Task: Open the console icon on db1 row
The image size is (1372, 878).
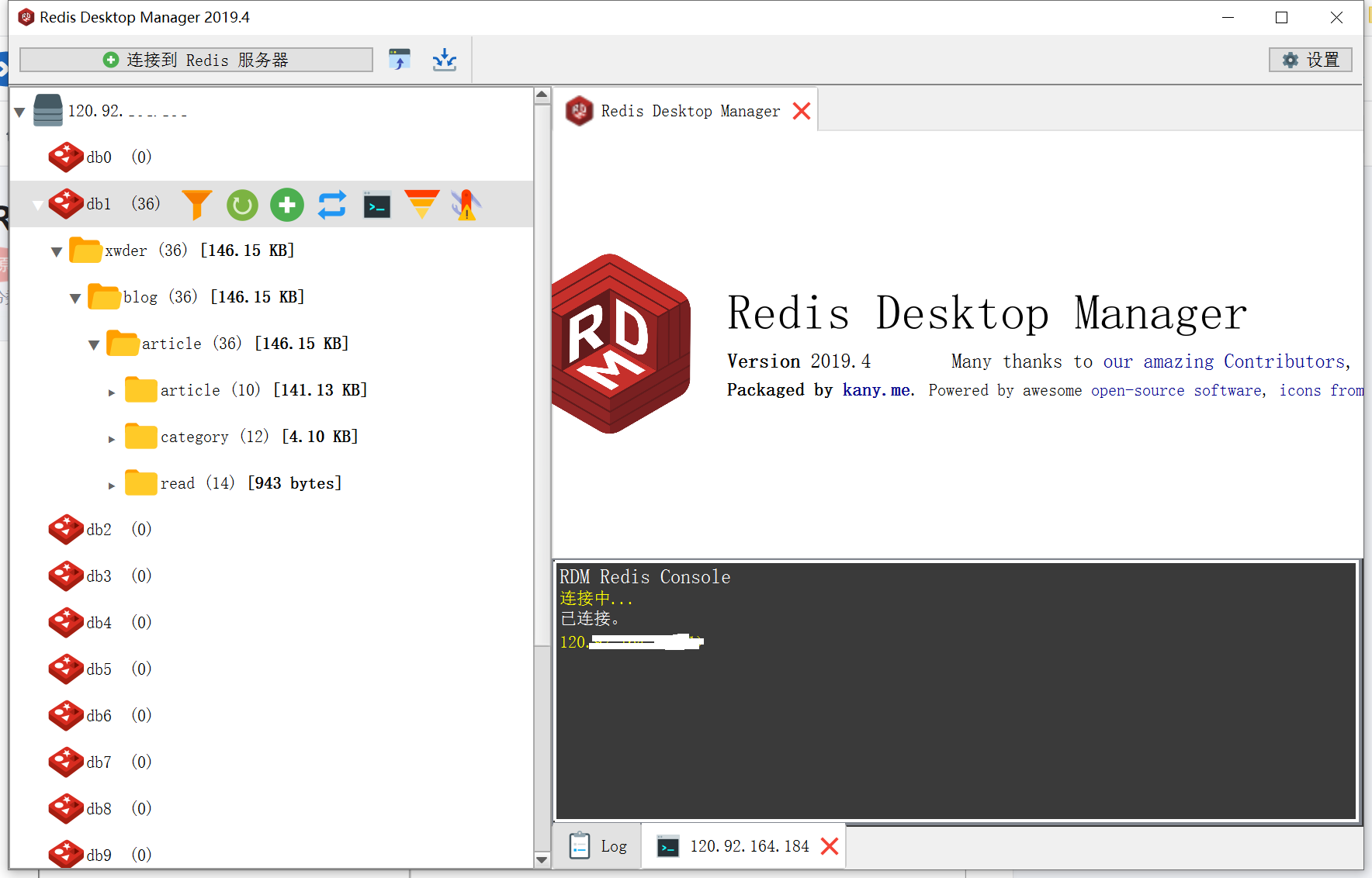Action: pos(376,204)
